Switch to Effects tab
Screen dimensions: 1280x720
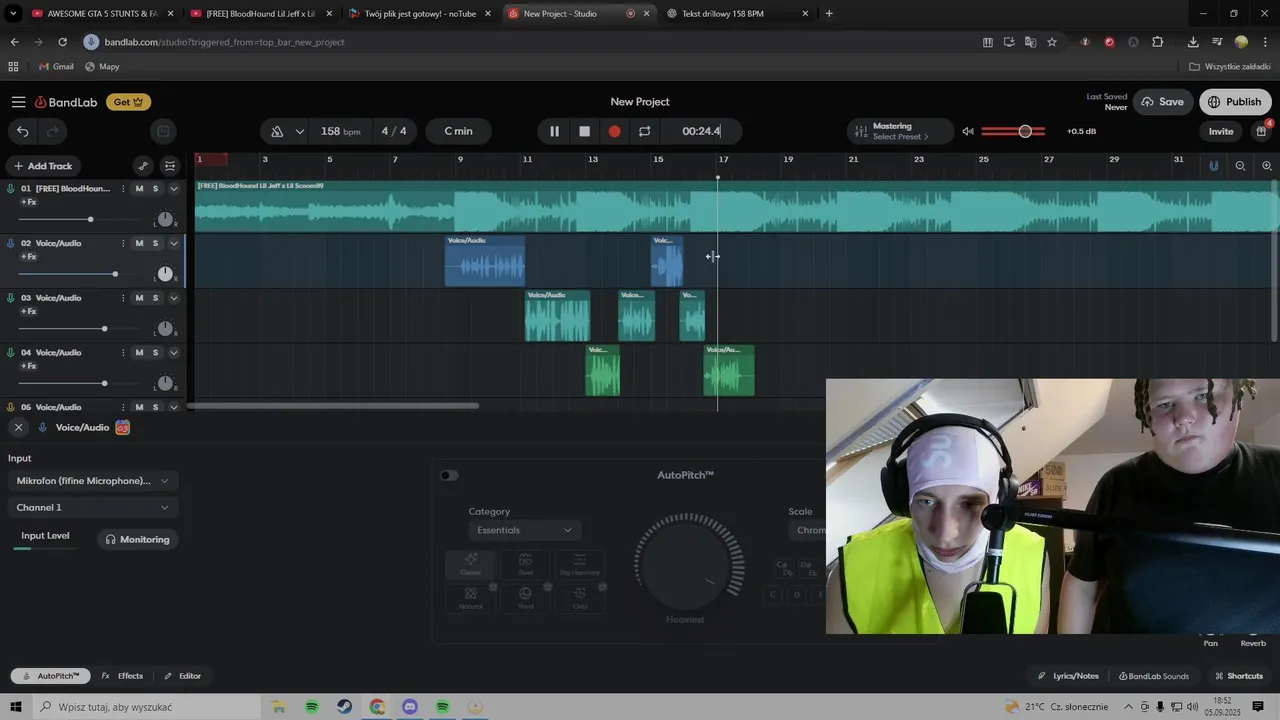tap(122, 676)
